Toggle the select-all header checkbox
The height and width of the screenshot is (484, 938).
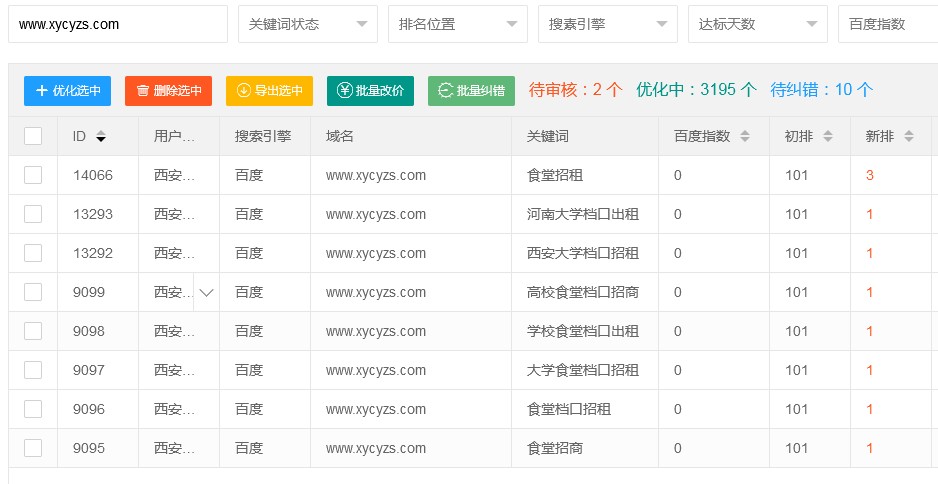tap(33, 136)
